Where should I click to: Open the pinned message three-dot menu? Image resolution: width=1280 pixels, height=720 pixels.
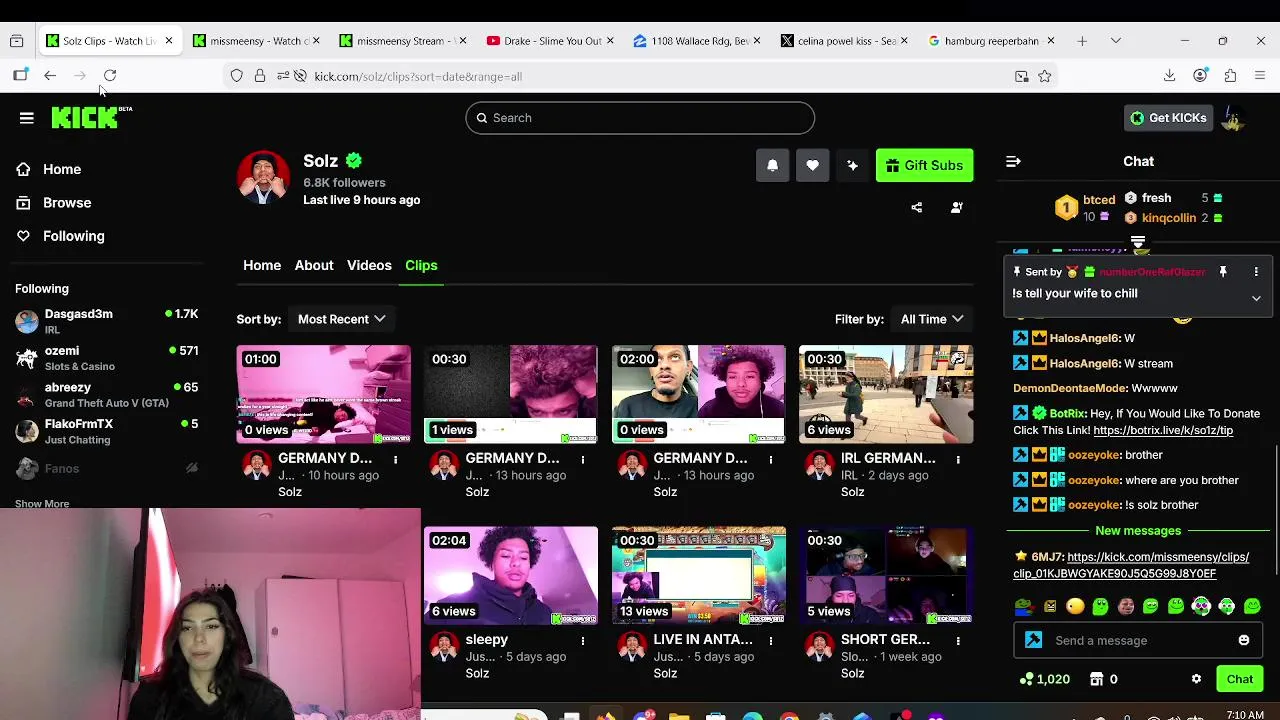click(x=1256, y=272)
